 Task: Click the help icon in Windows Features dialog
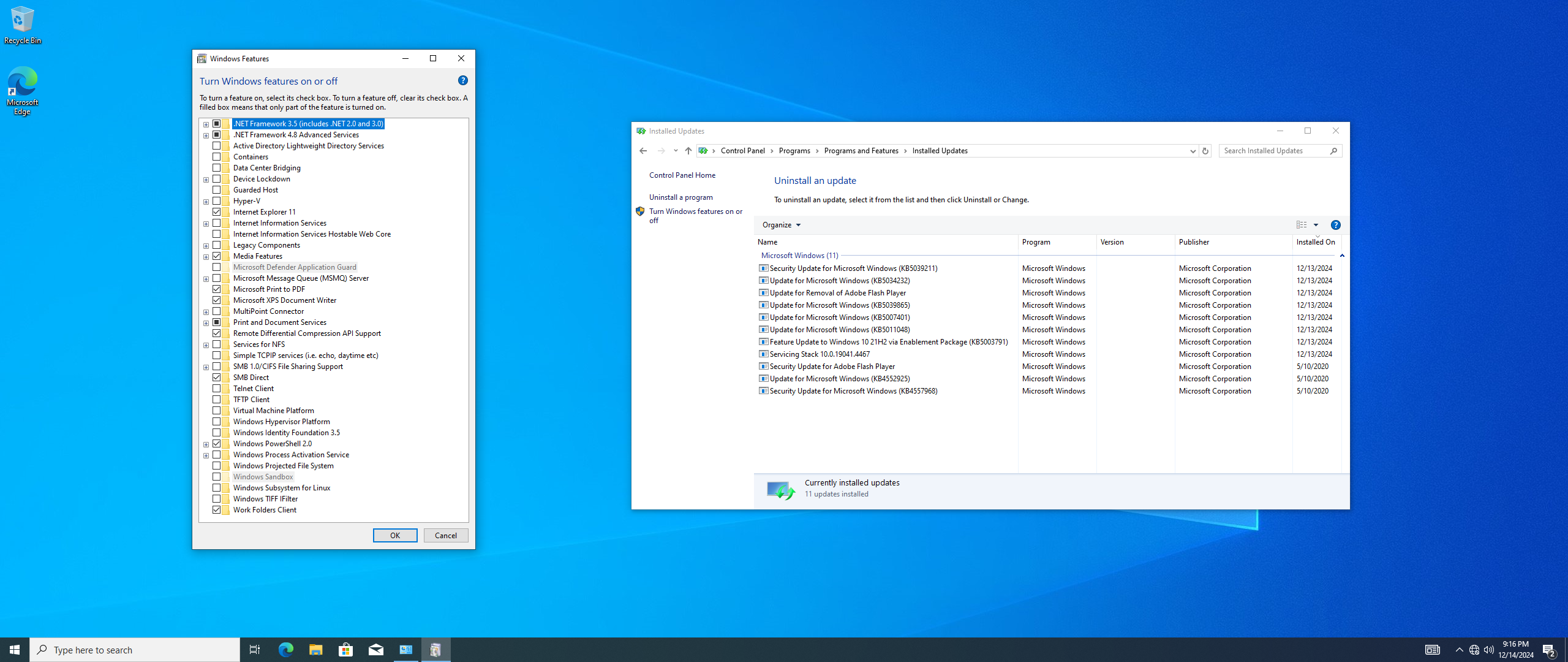(x=463, y=80)
